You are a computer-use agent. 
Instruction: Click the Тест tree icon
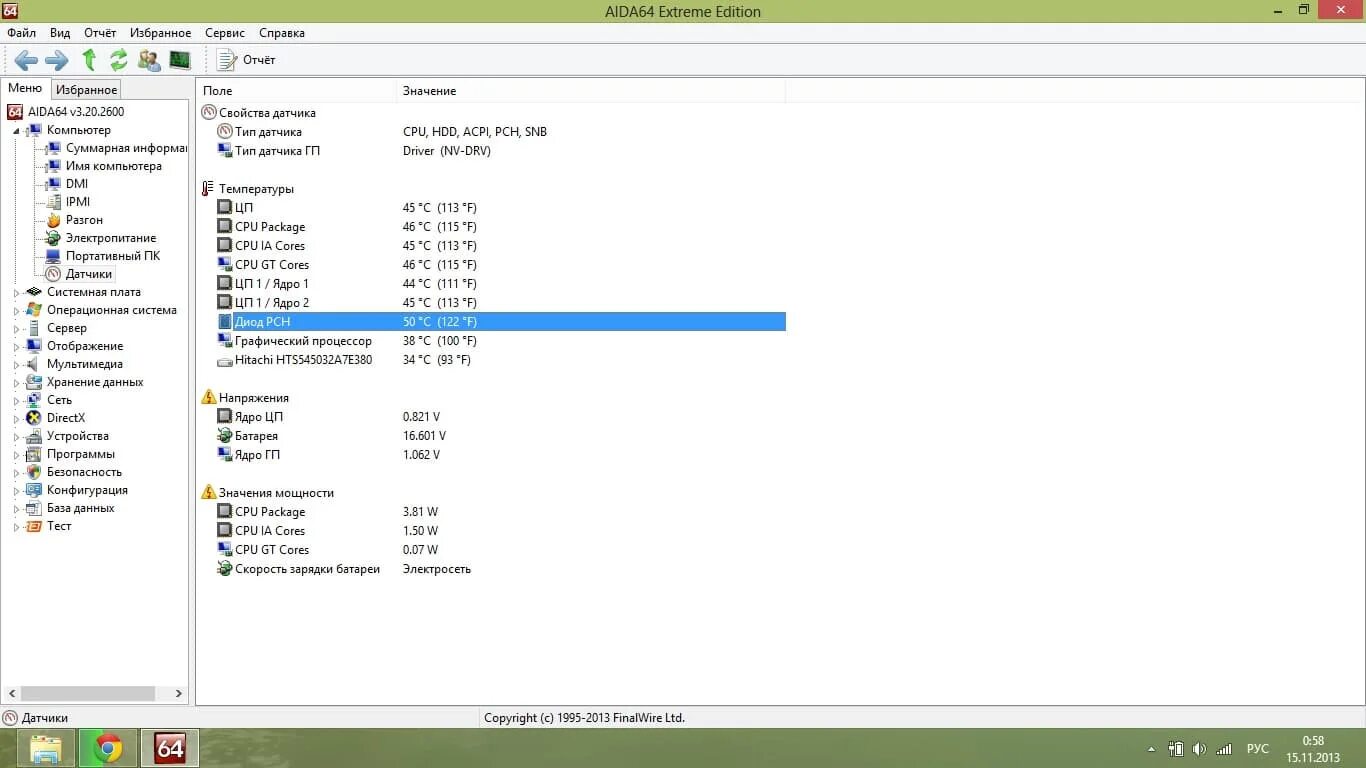pos(34,526)
